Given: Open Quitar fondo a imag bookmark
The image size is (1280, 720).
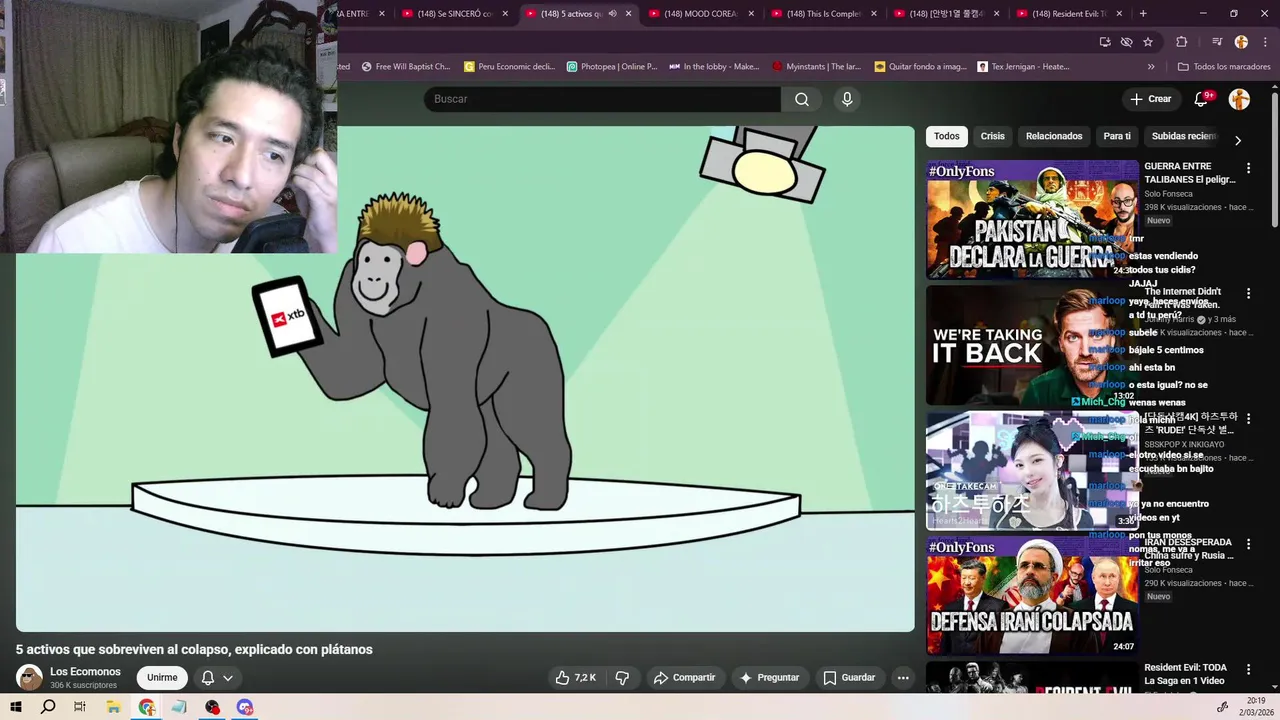Looking at the screenshot, I should pos(920,67).
